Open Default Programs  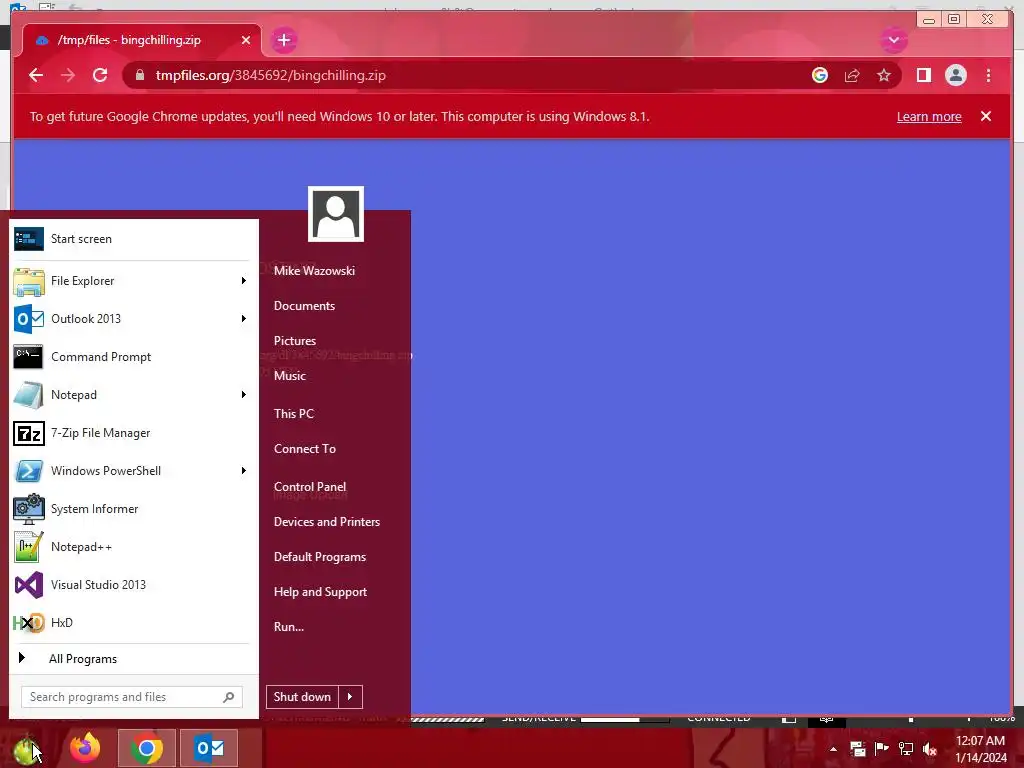[x=320, y=557]
